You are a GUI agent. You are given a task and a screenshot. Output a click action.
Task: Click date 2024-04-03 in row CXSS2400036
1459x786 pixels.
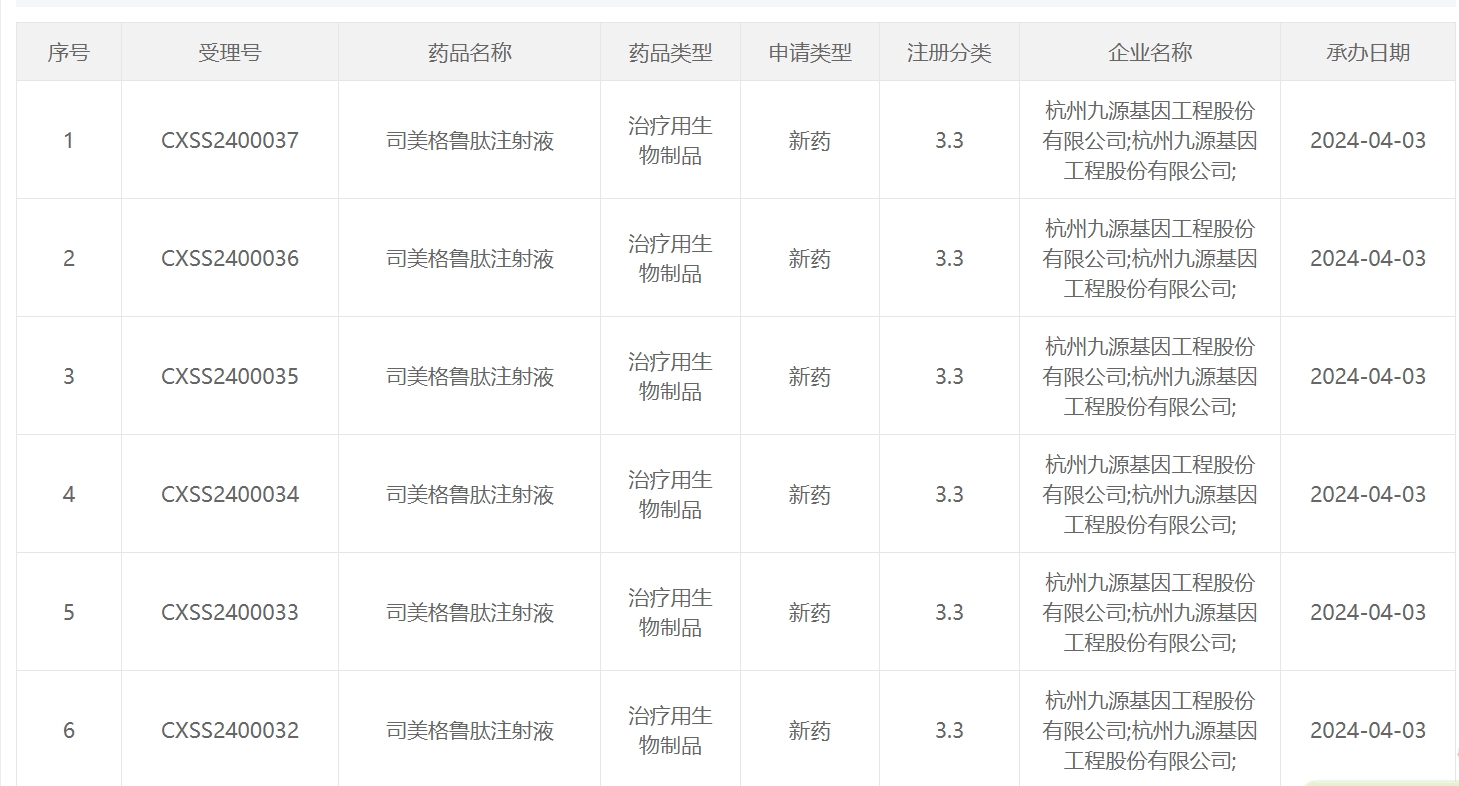(x=1368, y=259)
